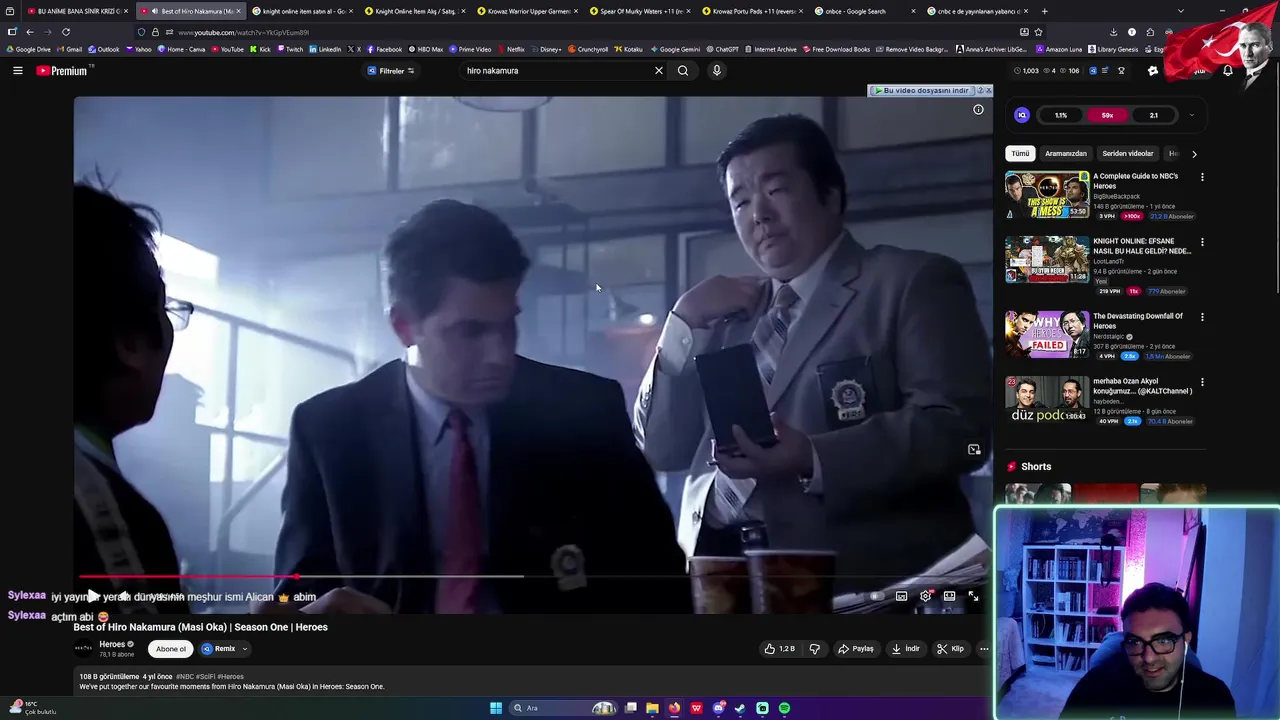Toggle autoplay switch in player
The width and height of the screenshot is (1280, 720).
(x=875, y=596)
